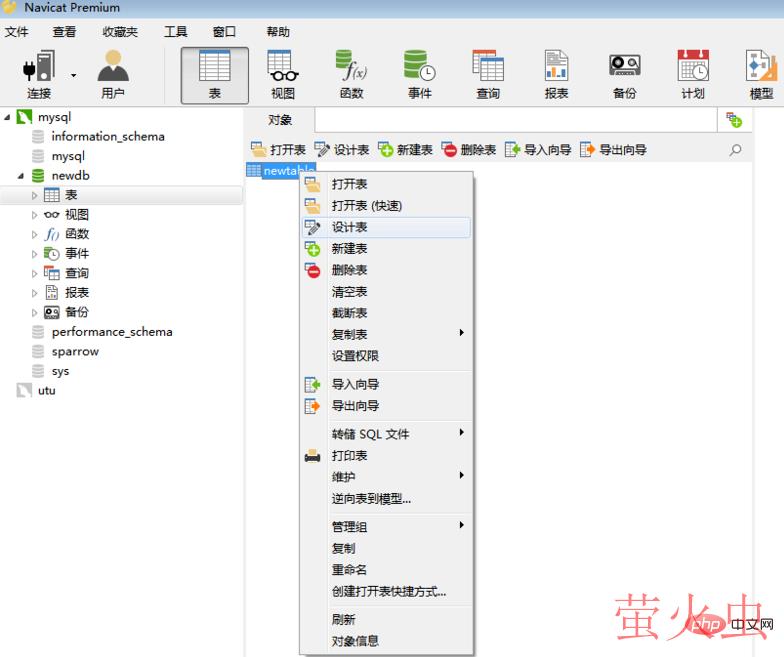This screenshot has width=784, height=657.
Task: Choose 截断表 in the context menu
Action: (386, 313)
